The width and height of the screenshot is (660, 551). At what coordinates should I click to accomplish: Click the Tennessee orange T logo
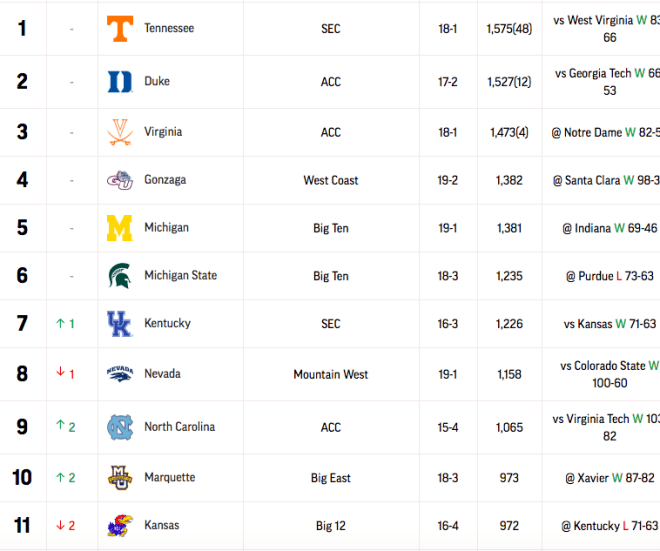[120, 29]
